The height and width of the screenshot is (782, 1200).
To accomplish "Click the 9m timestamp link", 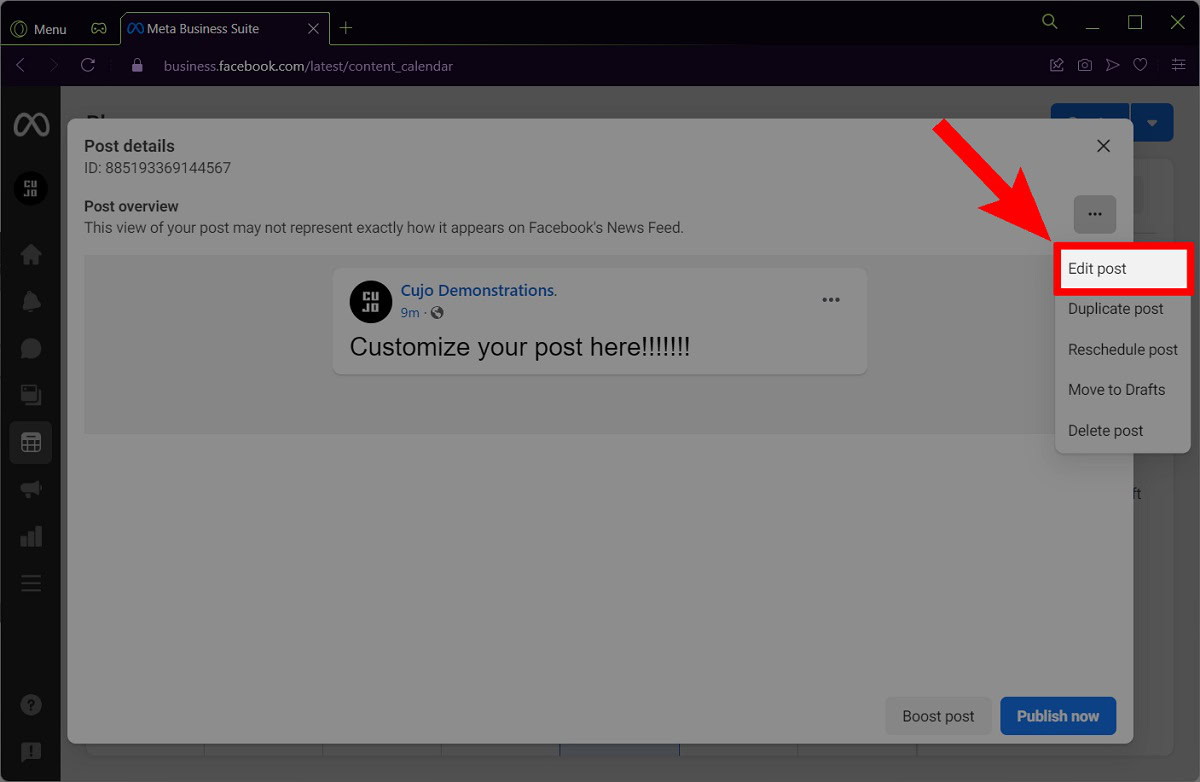I will coord(410,313).
